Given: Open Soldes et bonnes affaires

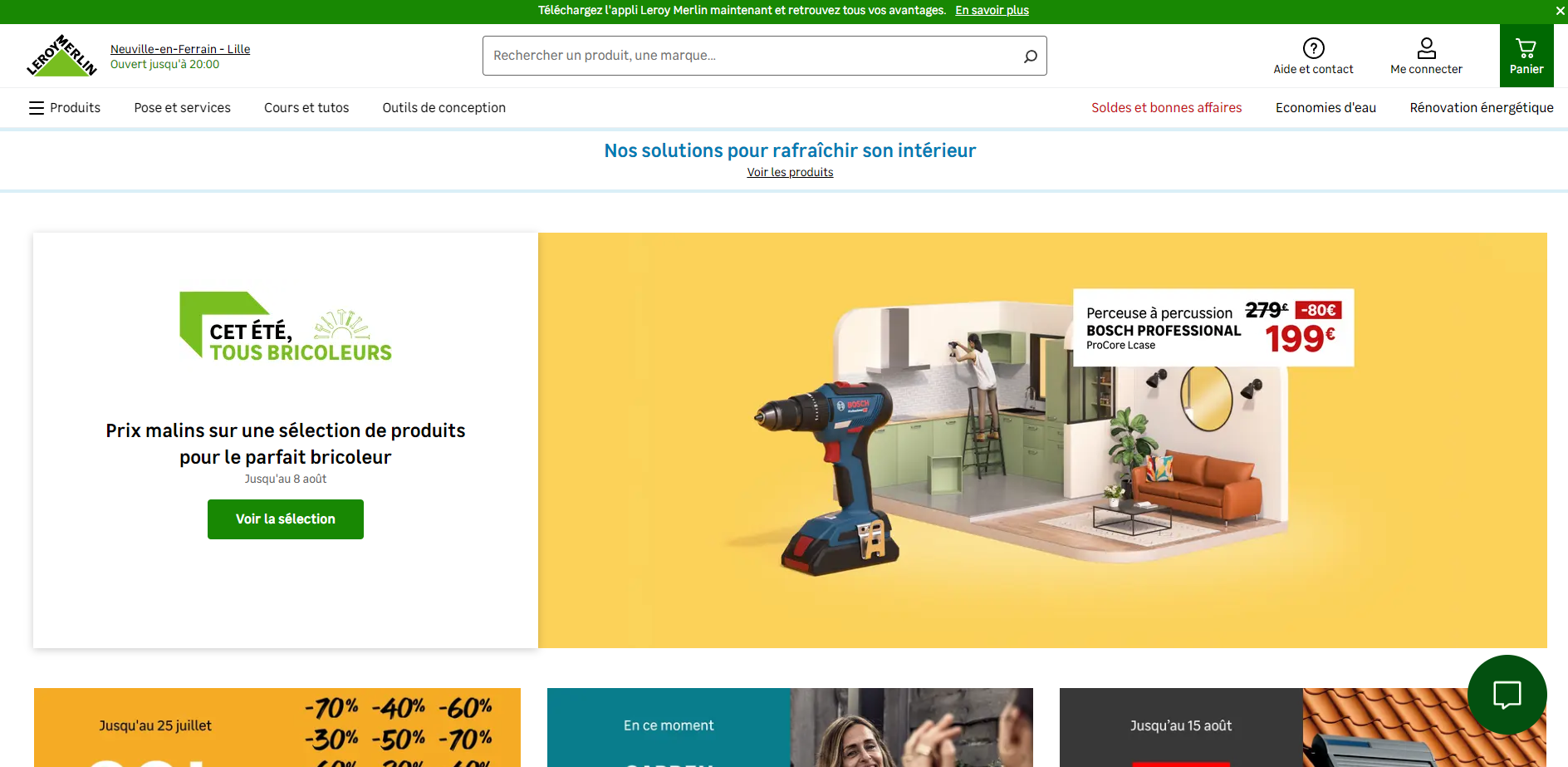Looking at the screenshot, I should click(x=1166, y=108).
